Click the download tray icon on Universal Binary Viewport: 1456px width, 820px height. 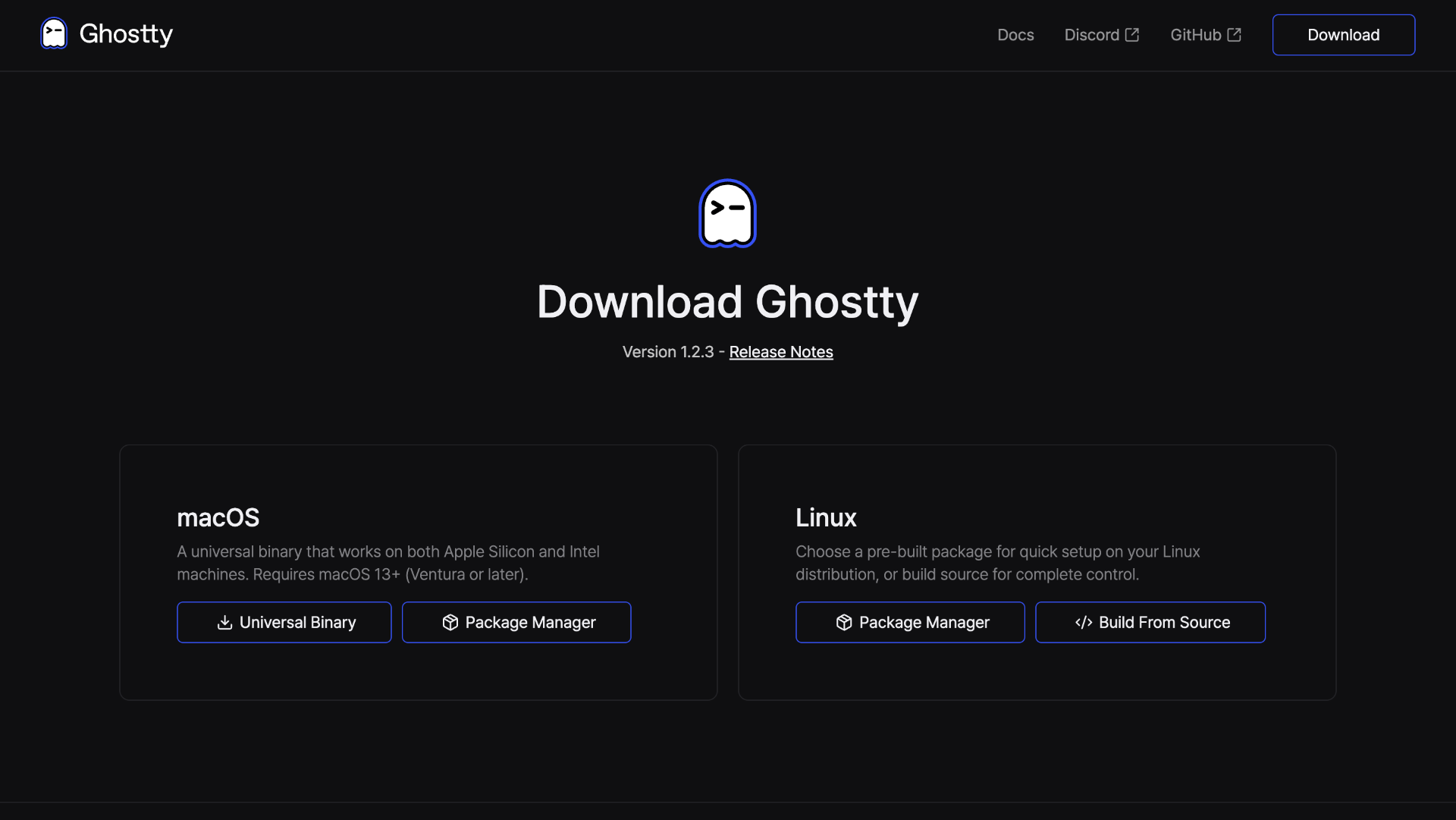click(224, 623)
